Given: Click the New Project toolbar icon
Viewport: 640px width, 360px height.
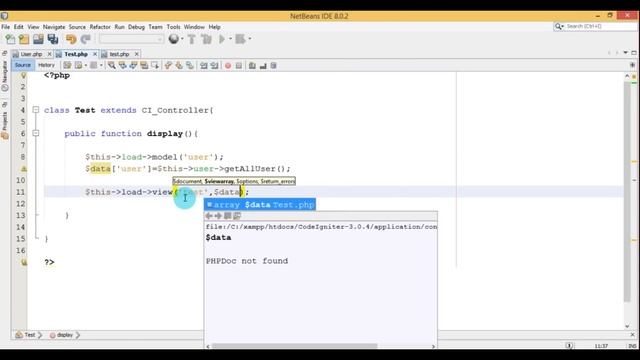Looking at the screenshot, I should coord(24,39).
